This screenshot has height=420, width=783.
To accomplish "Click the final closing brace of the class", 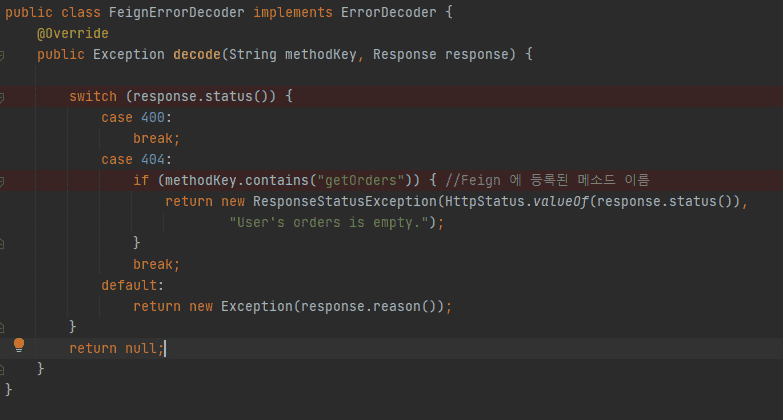I will click(8, 390).
